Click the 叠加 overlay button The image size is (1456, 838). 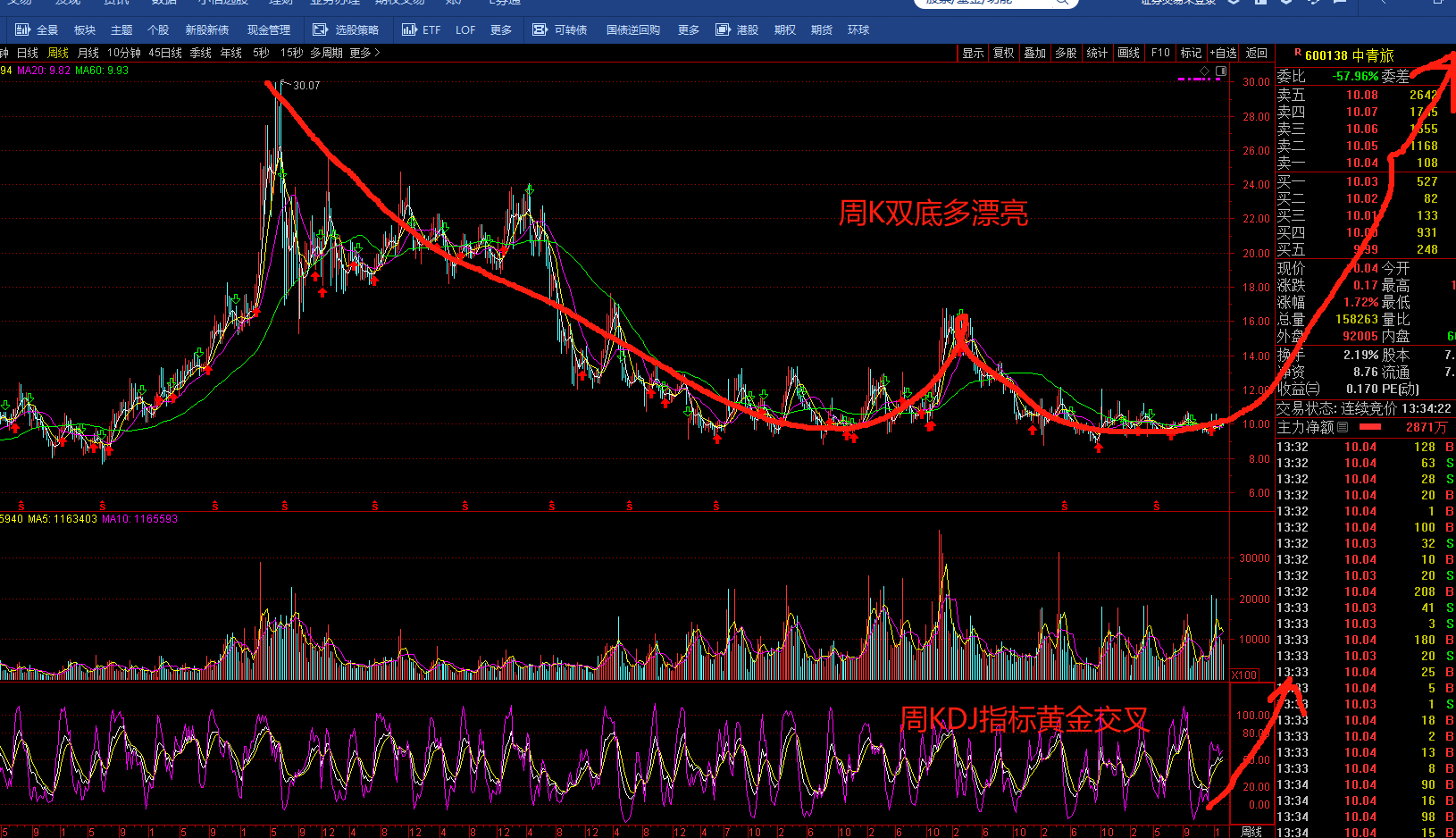[1035, 53]
